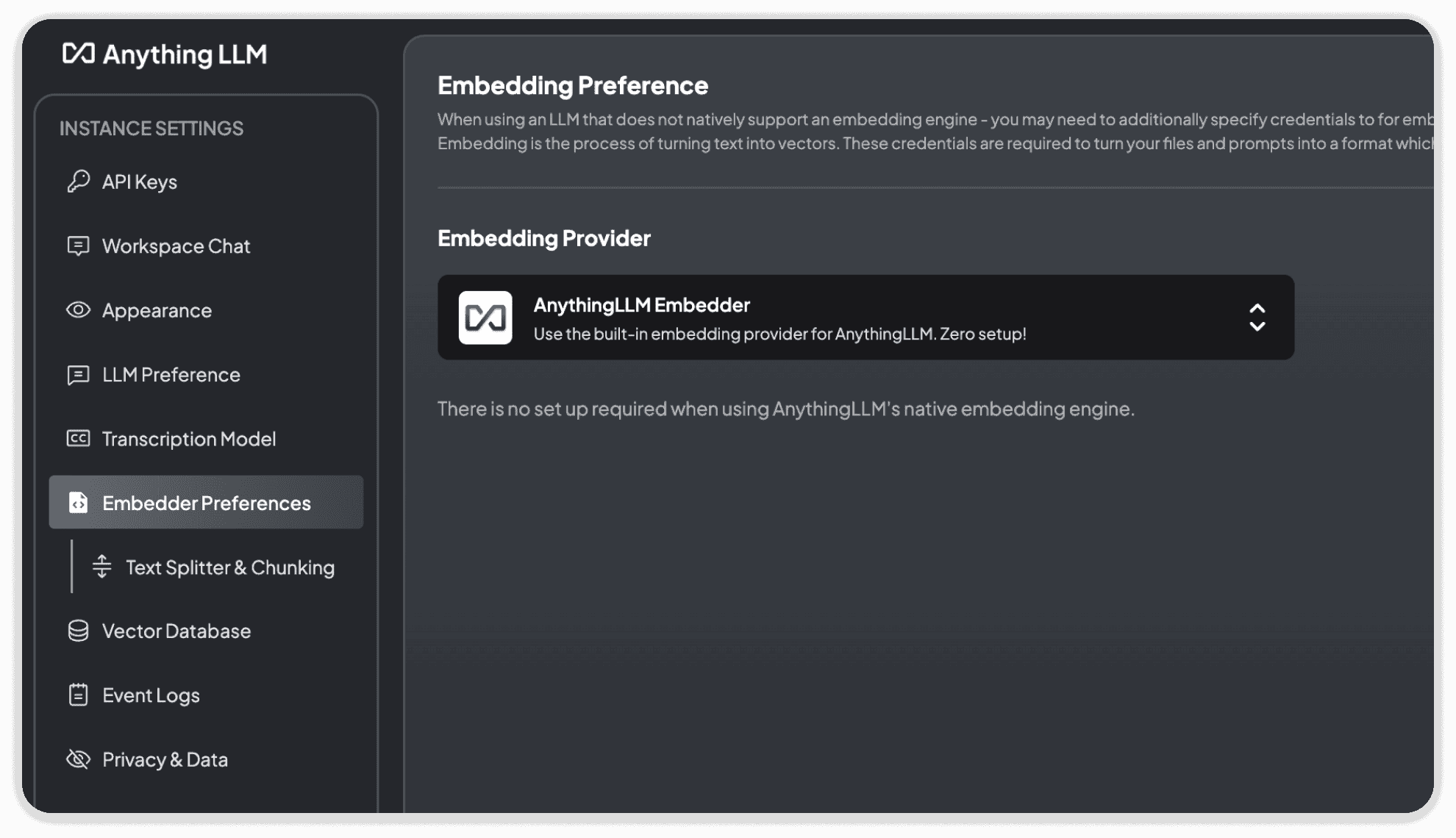
Task: Open the Text Splitter & Chunking settings
Action: (230, 566)
